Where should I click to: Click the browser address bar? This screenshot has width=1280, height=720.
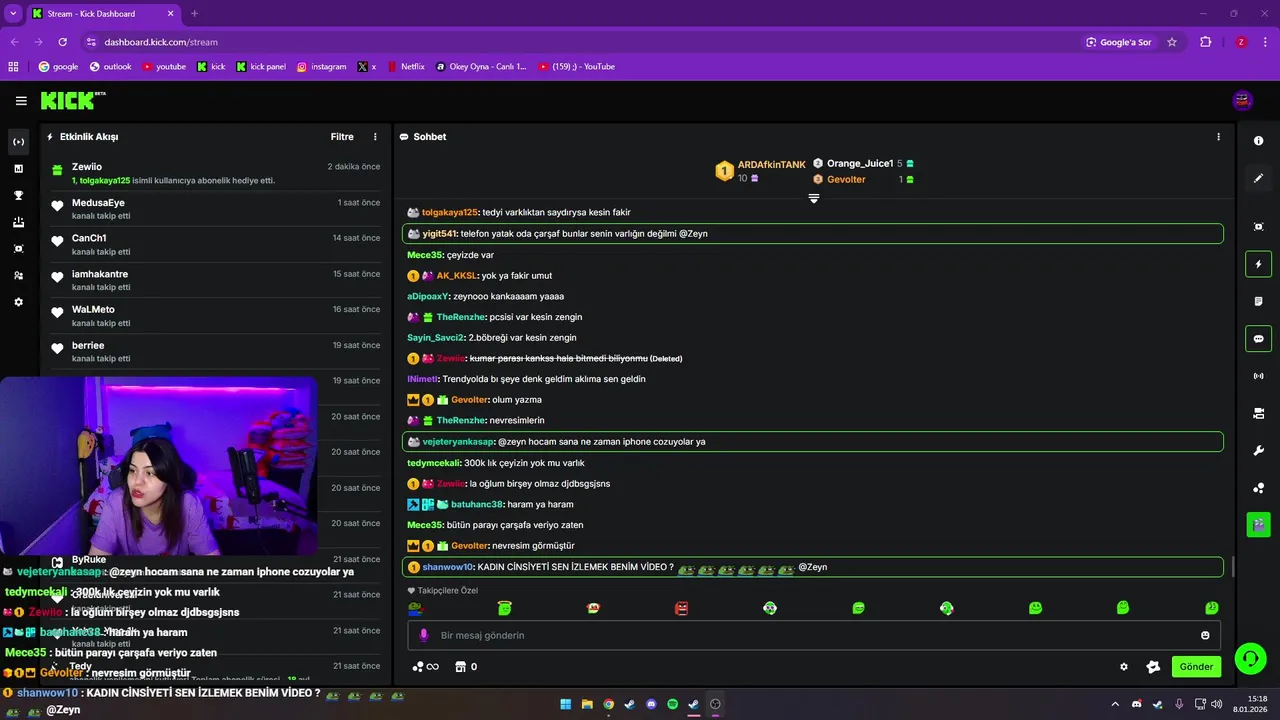click(x=580, y=42)
